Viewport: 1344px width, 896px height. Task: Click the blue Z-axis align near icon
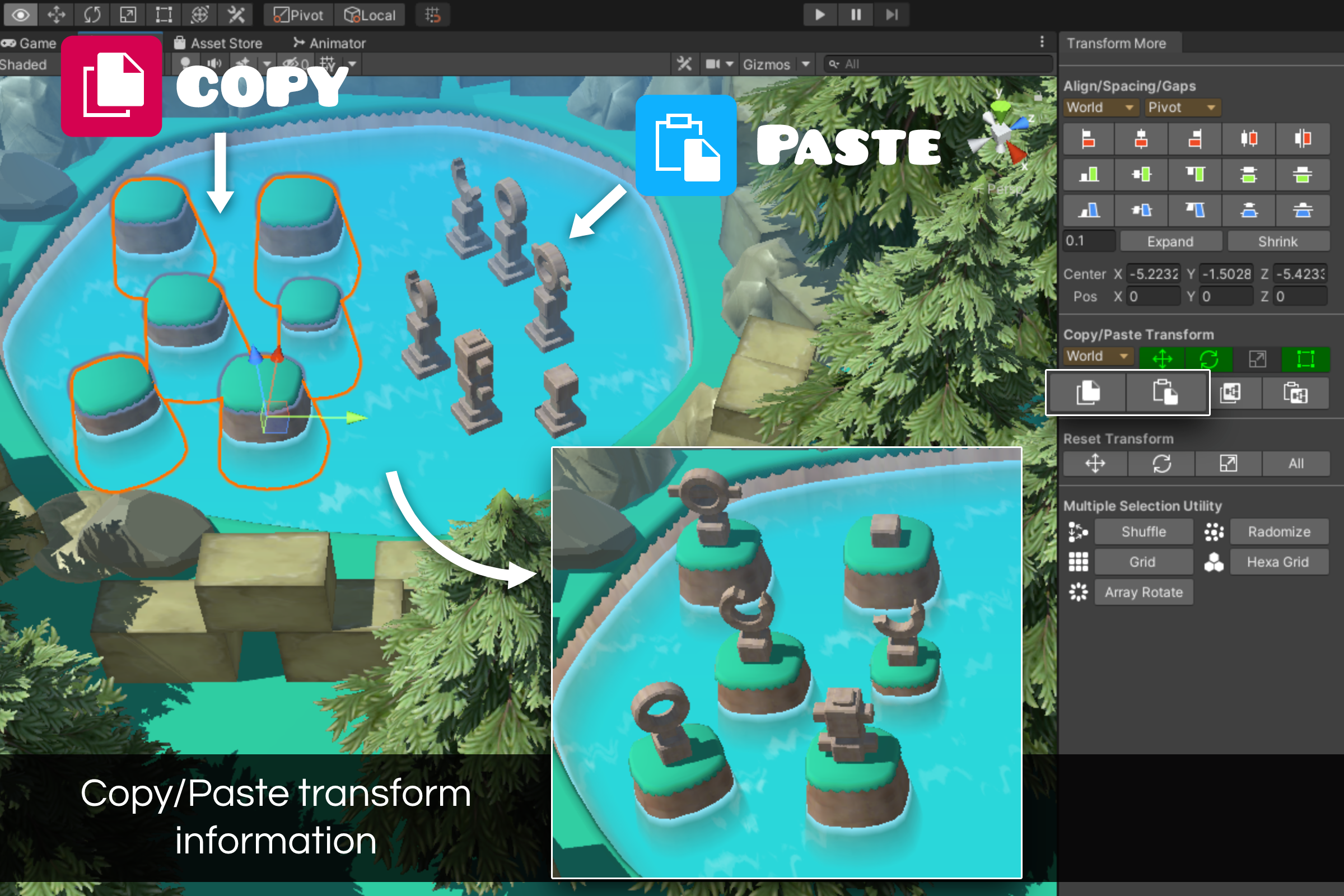click(x=1089, y=211)
